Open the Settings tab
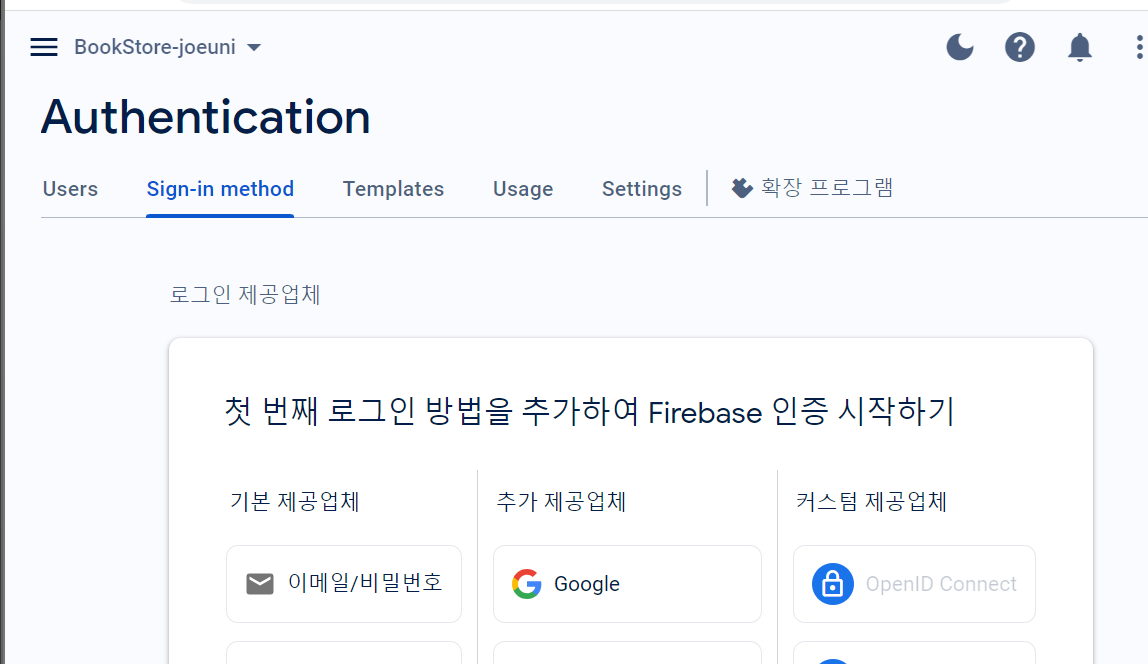The height and width of the screenshot is (664, 1148). [x=641, y=189]
